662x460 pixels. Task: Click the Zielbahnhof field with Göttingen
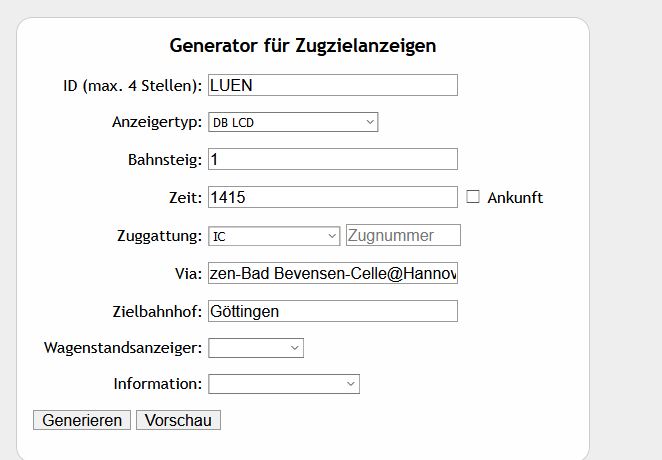coord(332,311)
